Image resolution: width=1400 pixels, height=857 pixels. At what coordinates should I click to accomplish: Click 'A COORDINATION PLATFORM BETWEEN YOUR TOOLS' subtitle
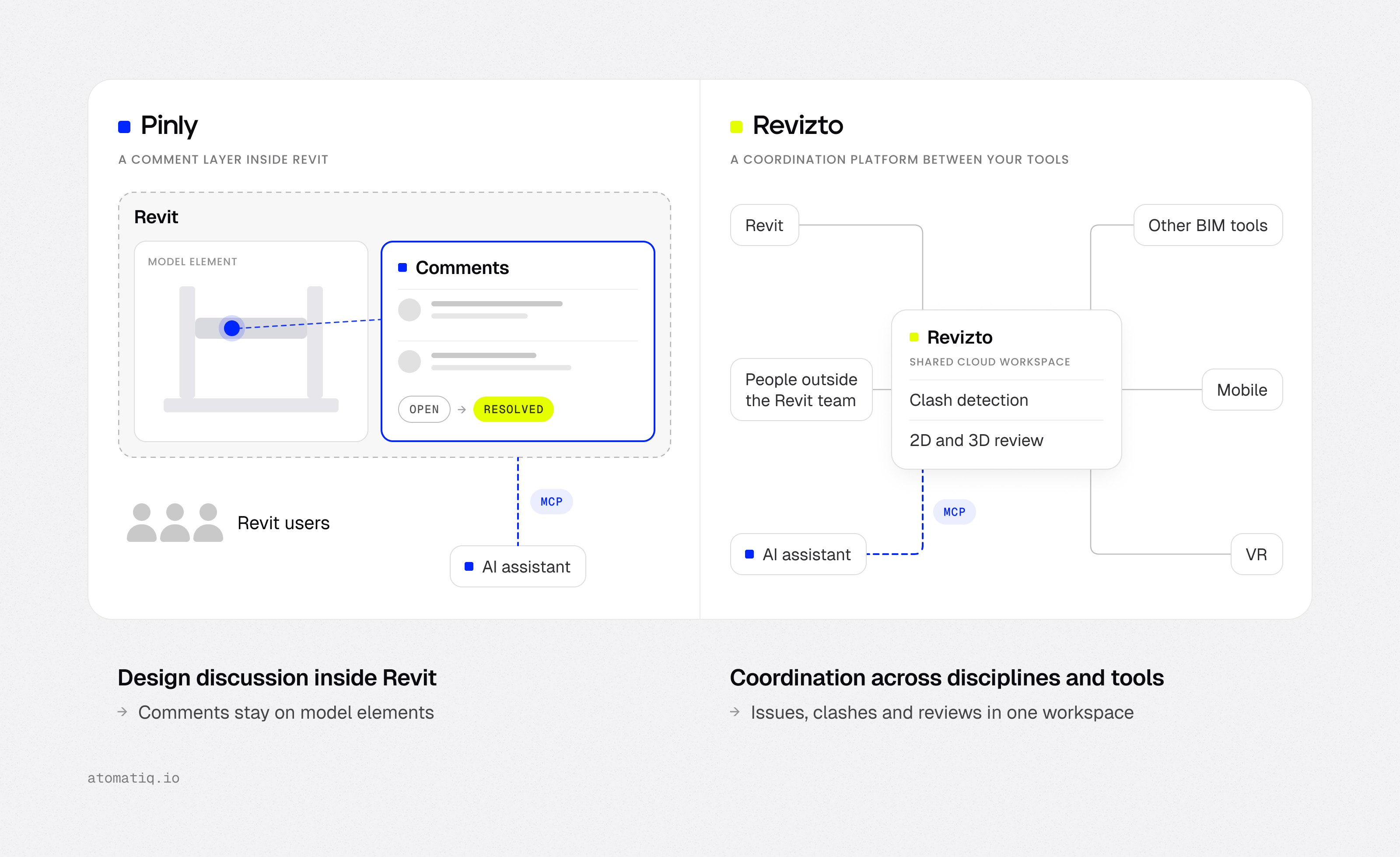(899, 160)
